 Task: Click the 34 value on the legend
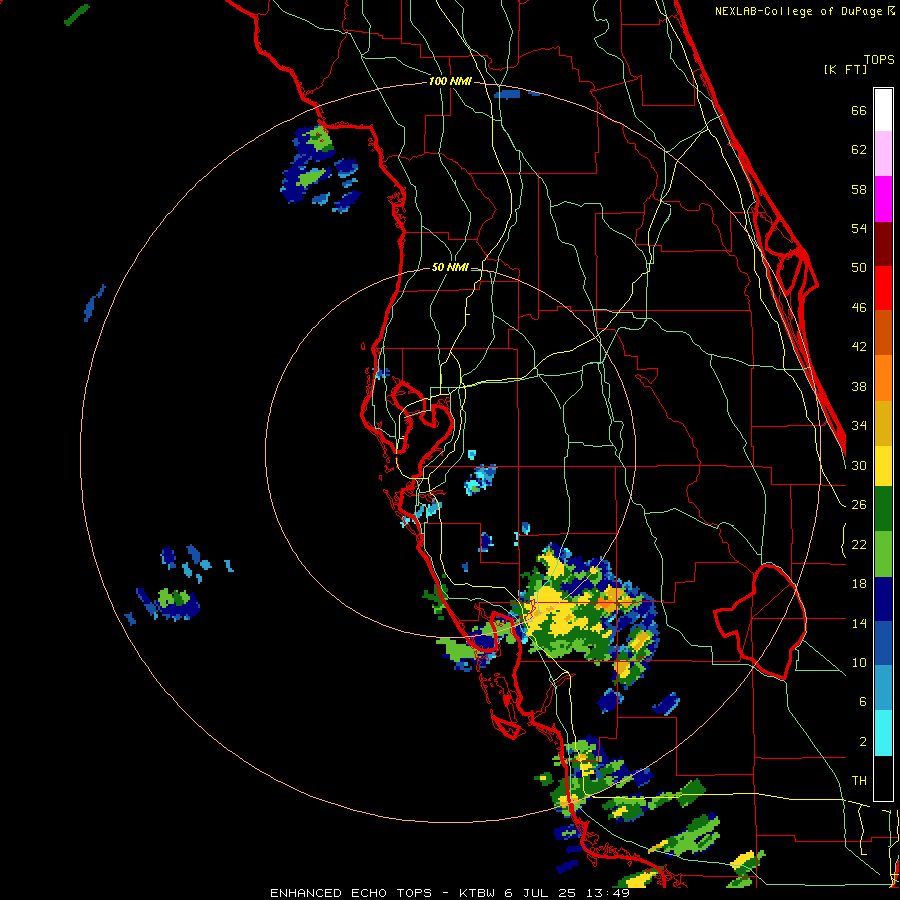click(859, 425)
